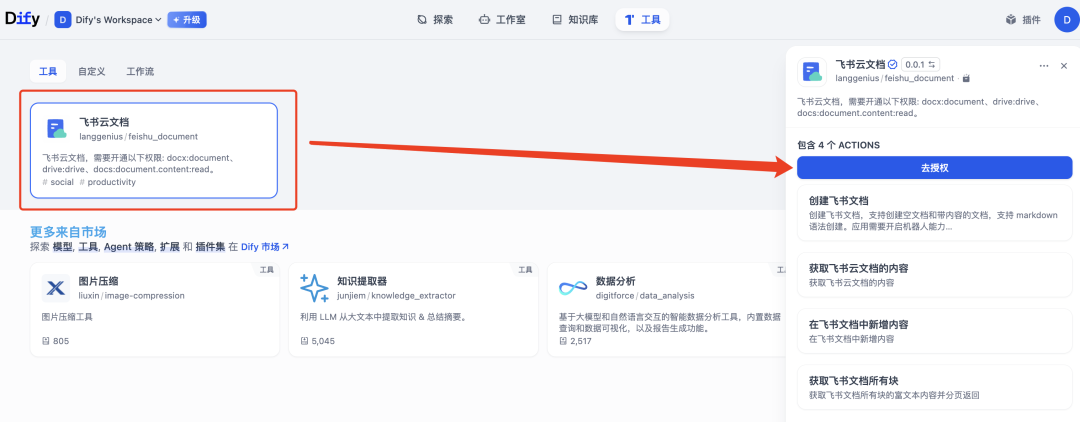1080x422 pixels.
Task: Click the 知识提取器 sparkle icon
Action: click(x=314, y=288)
